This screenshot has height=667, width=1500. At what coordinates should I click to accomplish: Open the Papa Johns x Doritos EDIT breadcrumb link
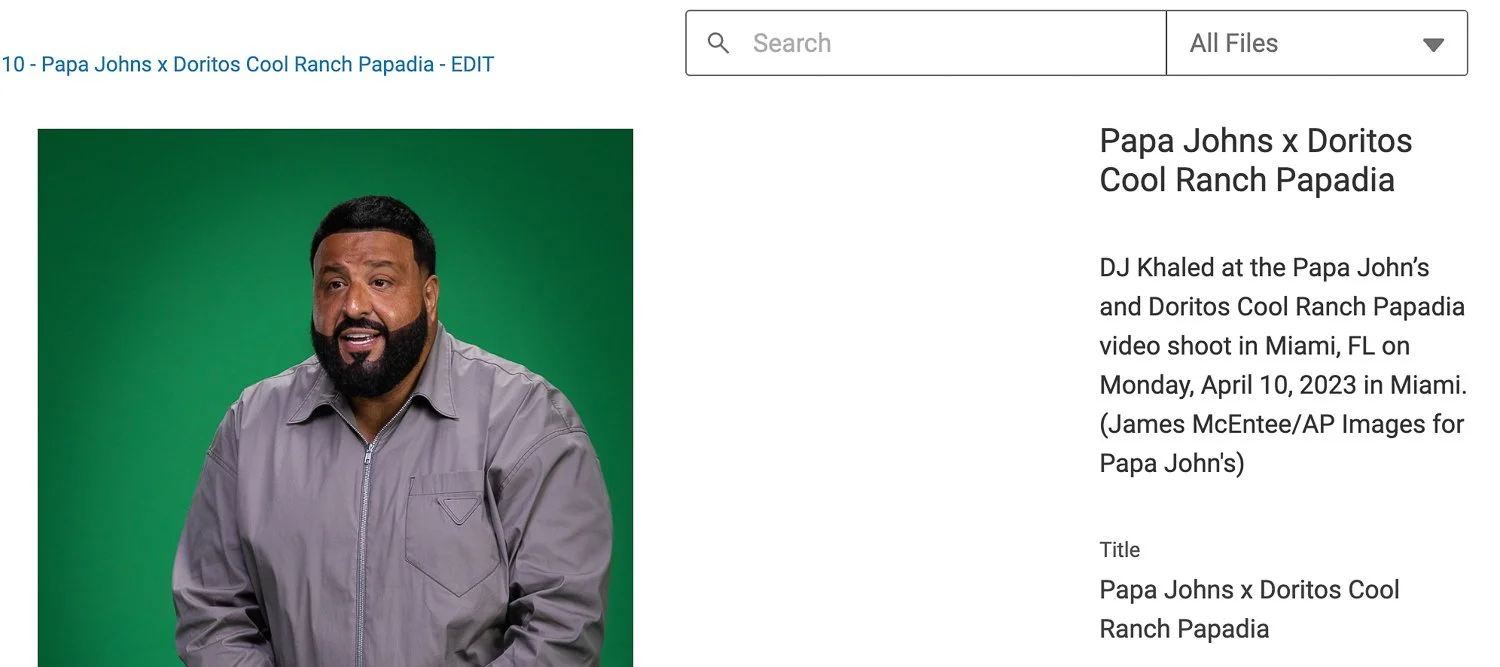pos(248,65)
